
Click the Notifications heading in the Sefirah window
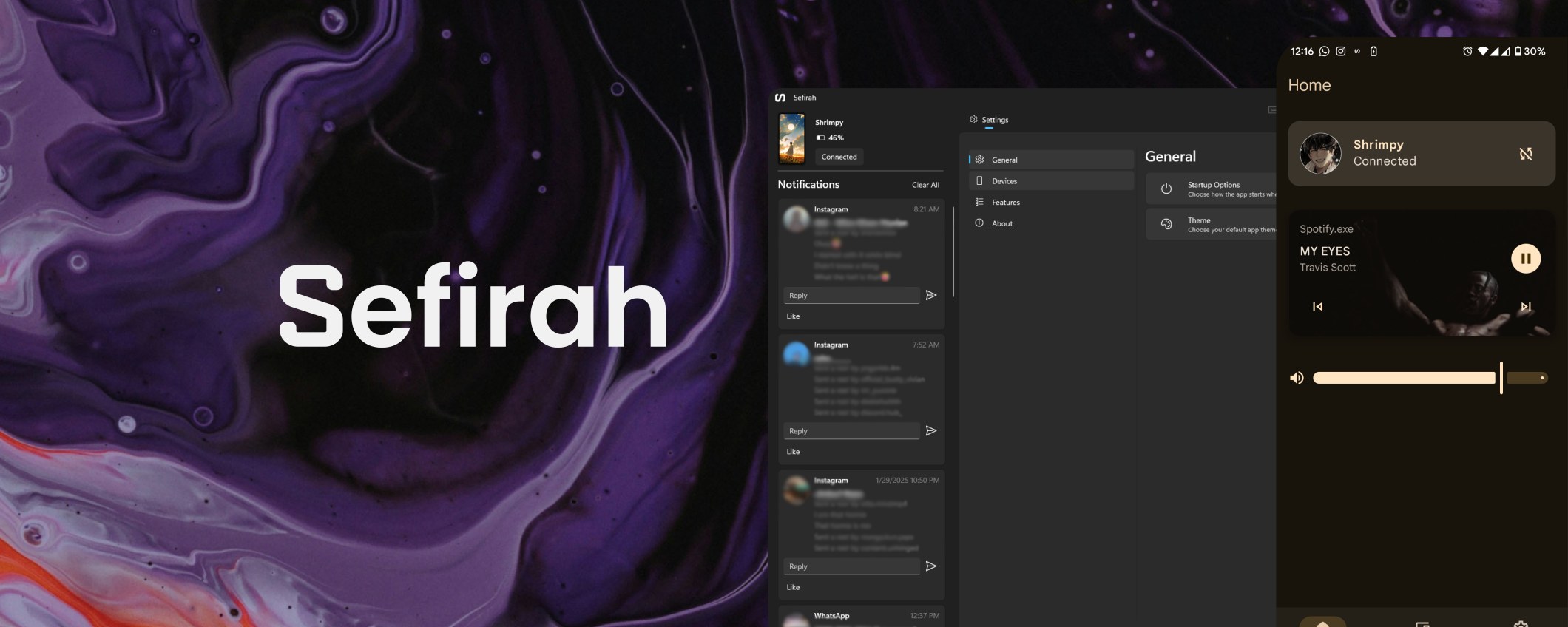[808, 184]
